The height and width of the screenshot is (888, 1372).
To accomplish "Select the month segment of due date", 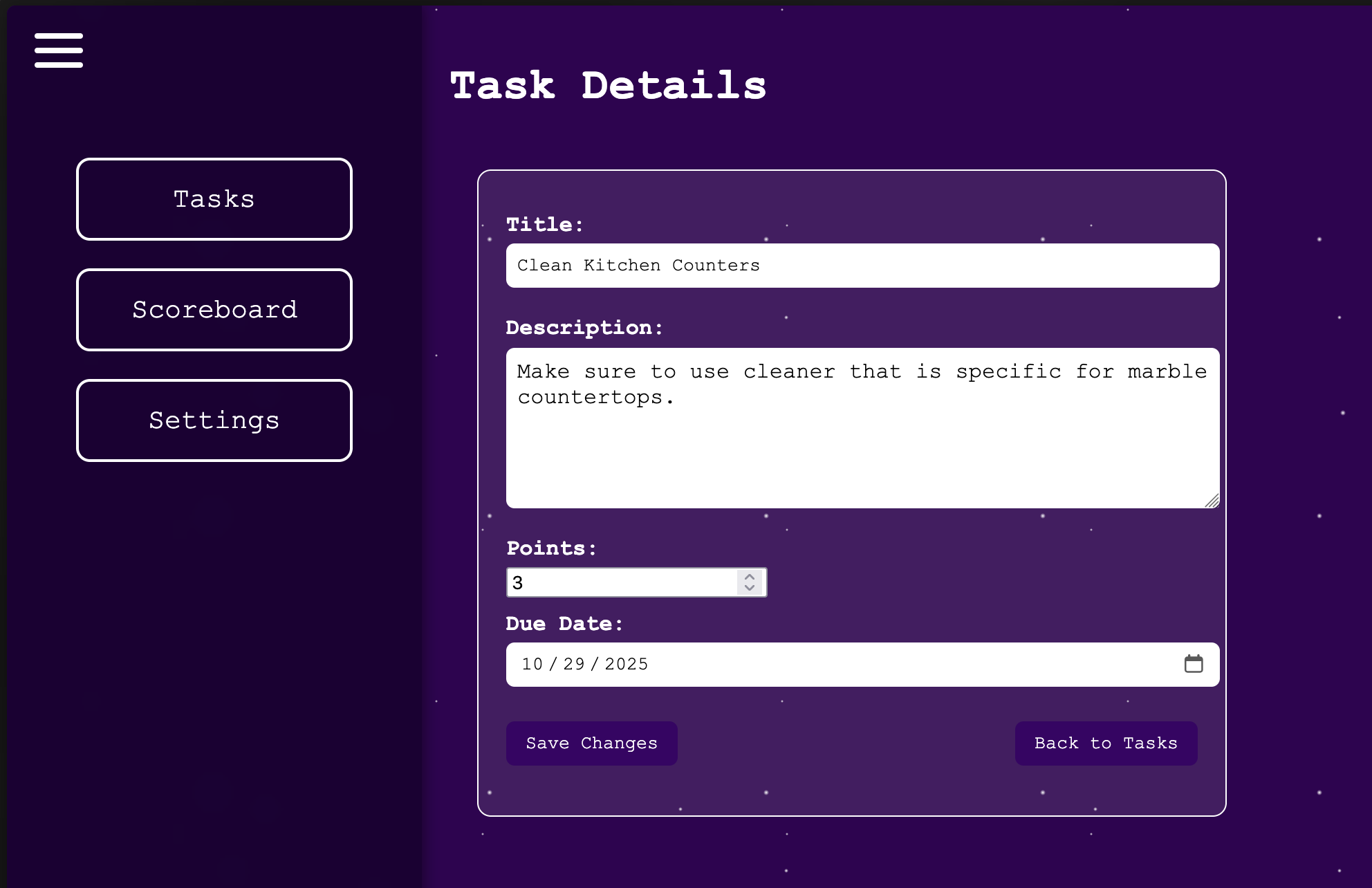I will tap(532, 665).
